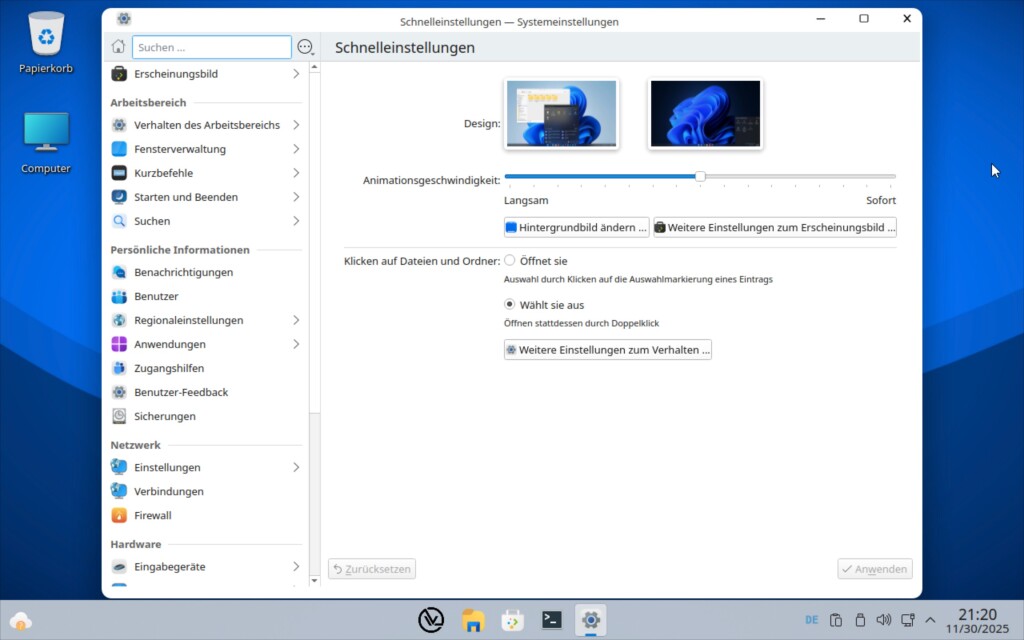Screen dimensions: 1024x640
Task: Click the home icon beside the search field
Action: [x=118, y=47]
